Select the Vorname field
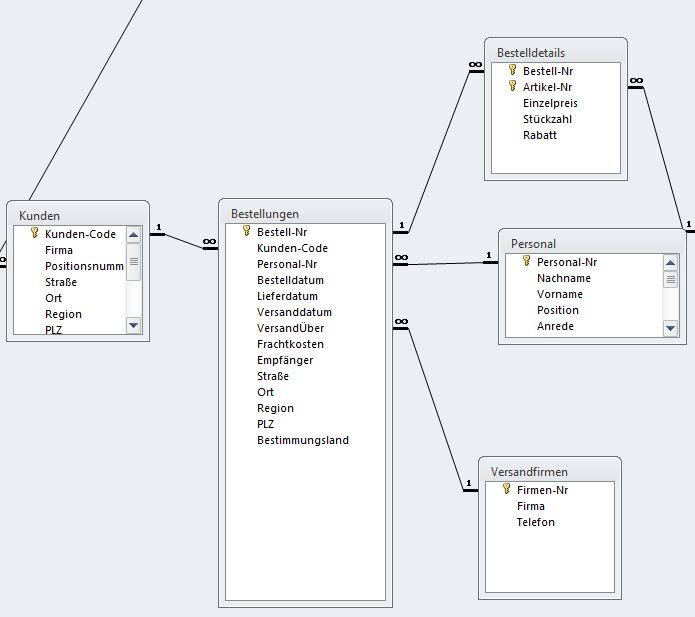The image size is (695, 617). point(560,294)
